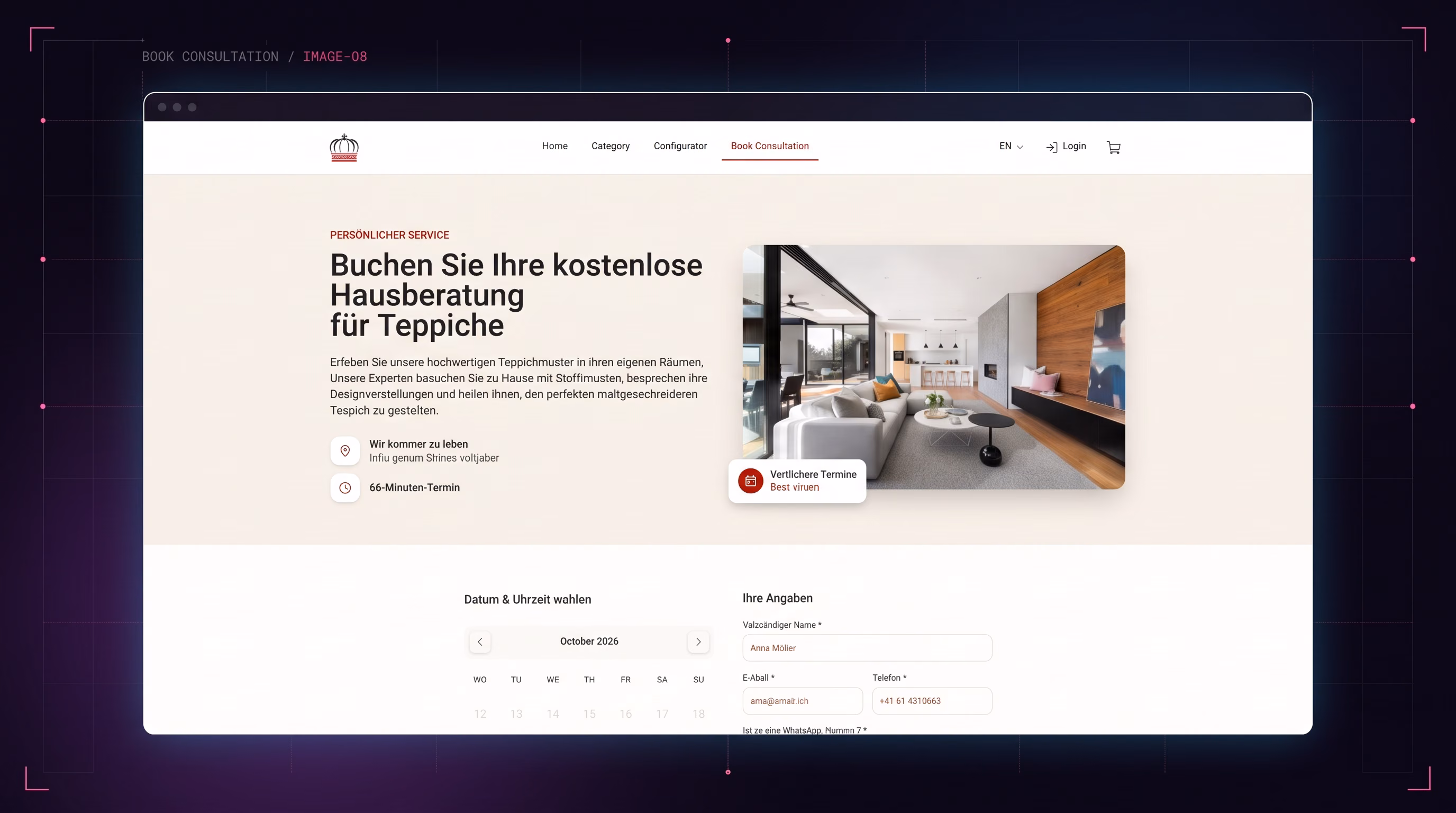Click the full name field with Anna Mölier
The width and height of the screenshot is (1456, 813).
(x=867, y=648)
